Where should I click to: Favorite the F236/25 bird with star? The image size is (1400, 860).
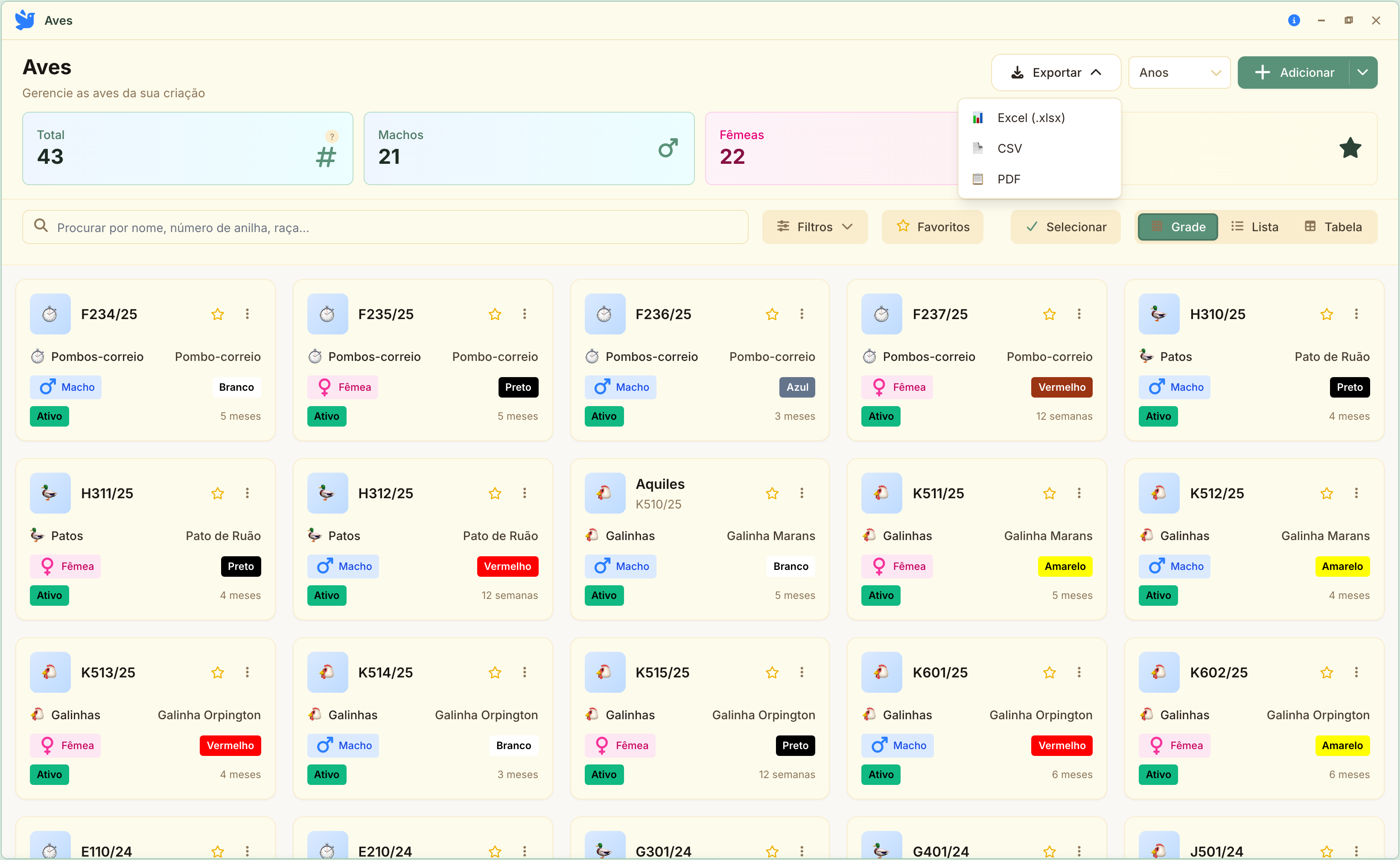772,314
